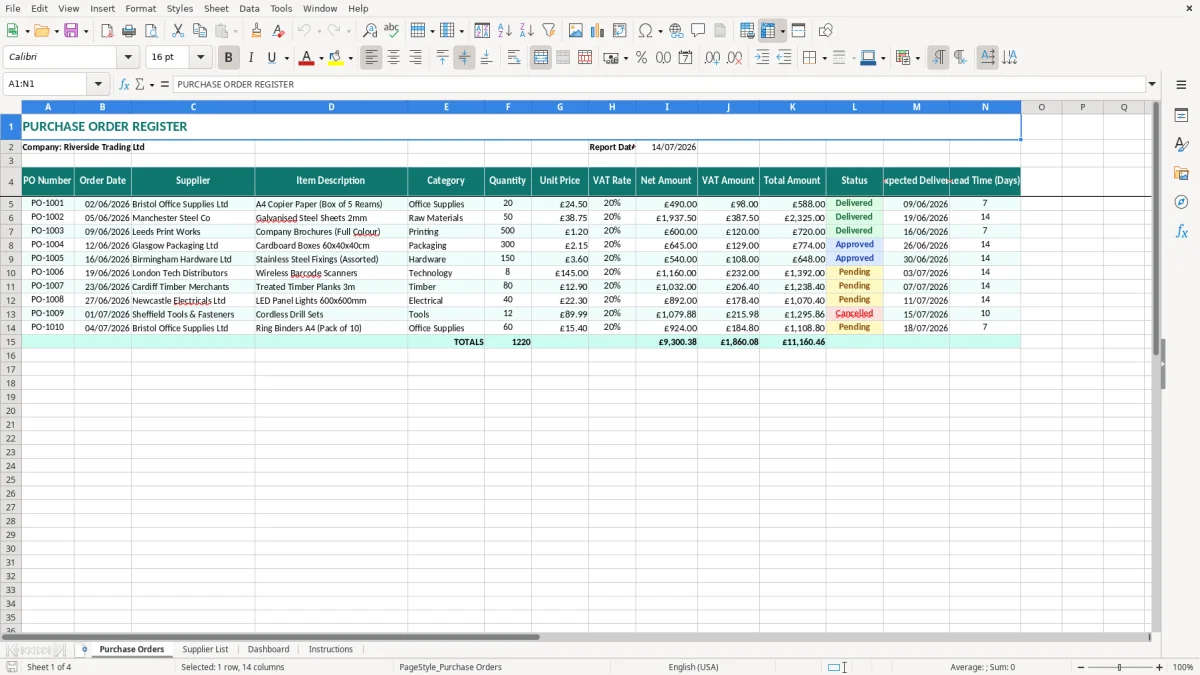Toggle Center Horizontally alignment
1200x675 pixels.
click(393, 58)
